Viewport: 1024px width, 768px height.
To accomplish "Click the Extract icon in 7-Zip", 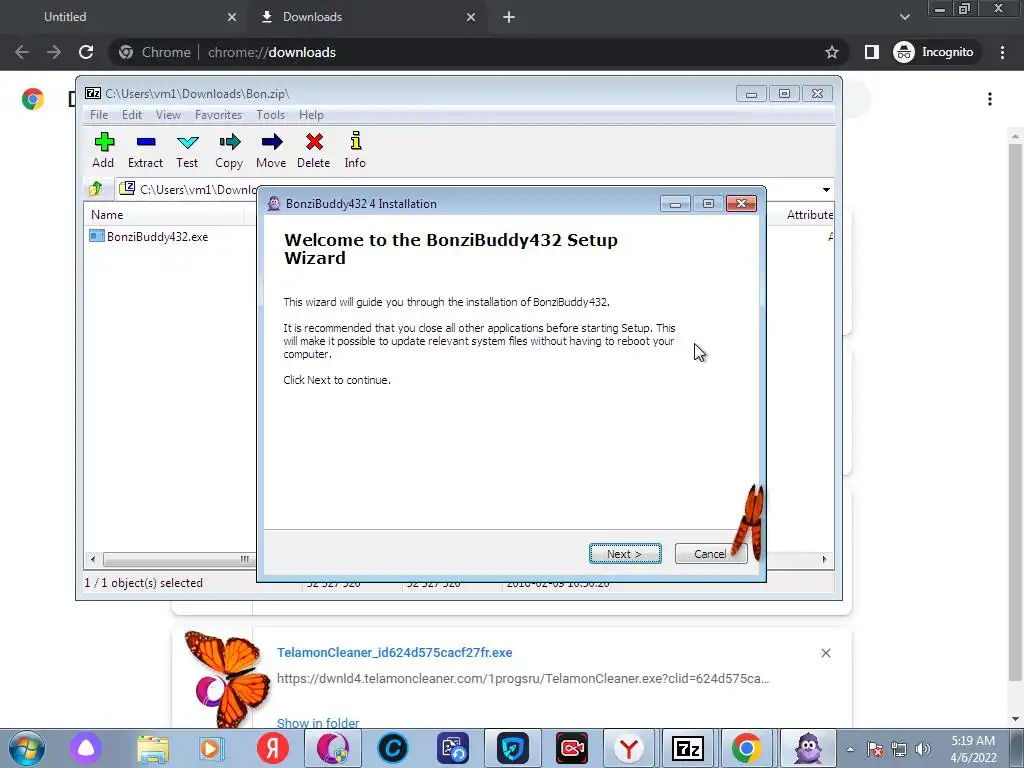I will click(x=146, y=142).
